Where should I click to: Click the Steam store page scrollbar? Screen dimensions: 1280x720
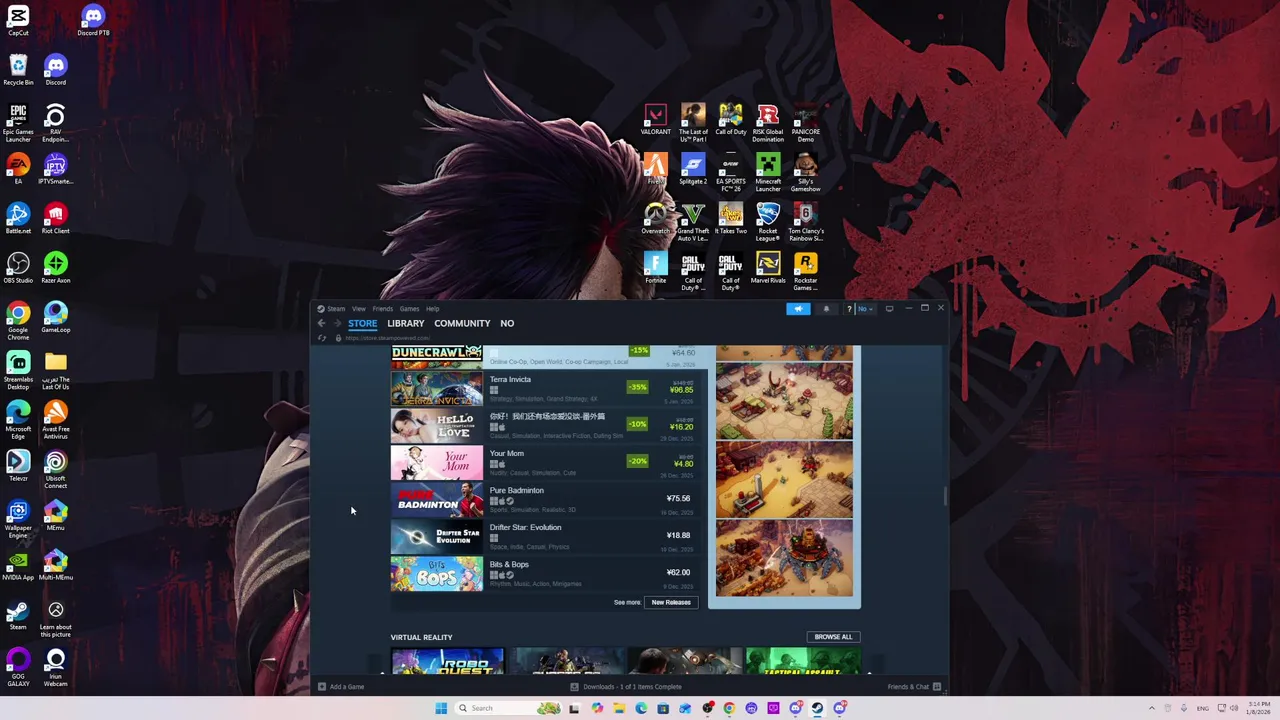click(x=945, y=497)
